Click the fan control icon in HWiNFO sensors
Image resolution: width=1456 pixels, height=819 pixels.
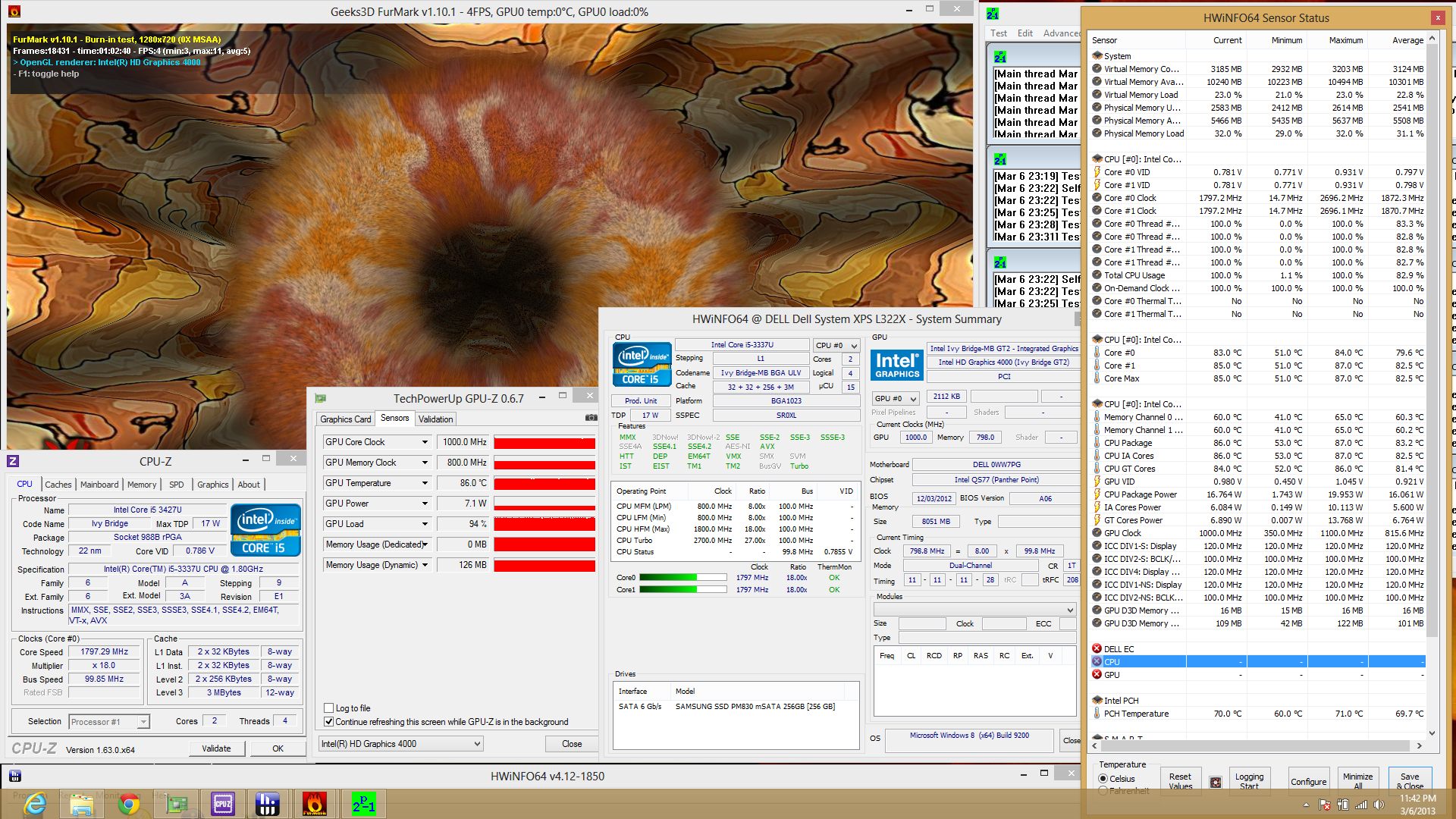[1216, 782]
